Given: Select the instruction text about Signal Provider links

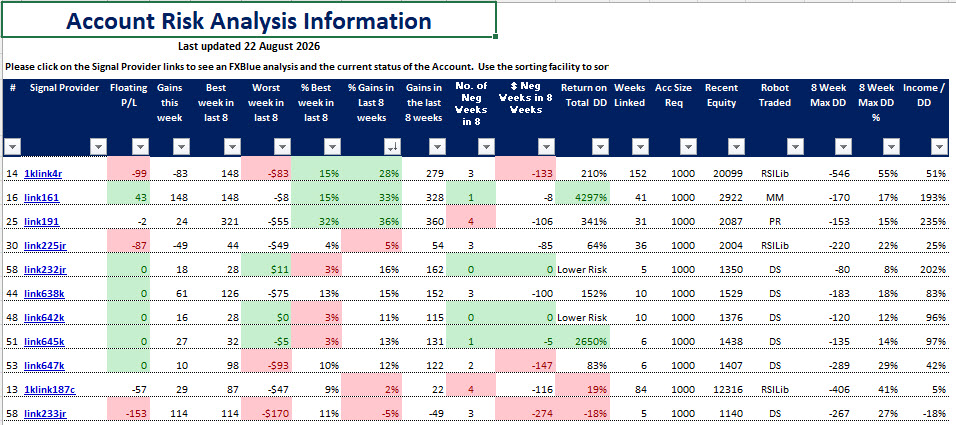Looking at the screenshot, I should click(307, 66).
